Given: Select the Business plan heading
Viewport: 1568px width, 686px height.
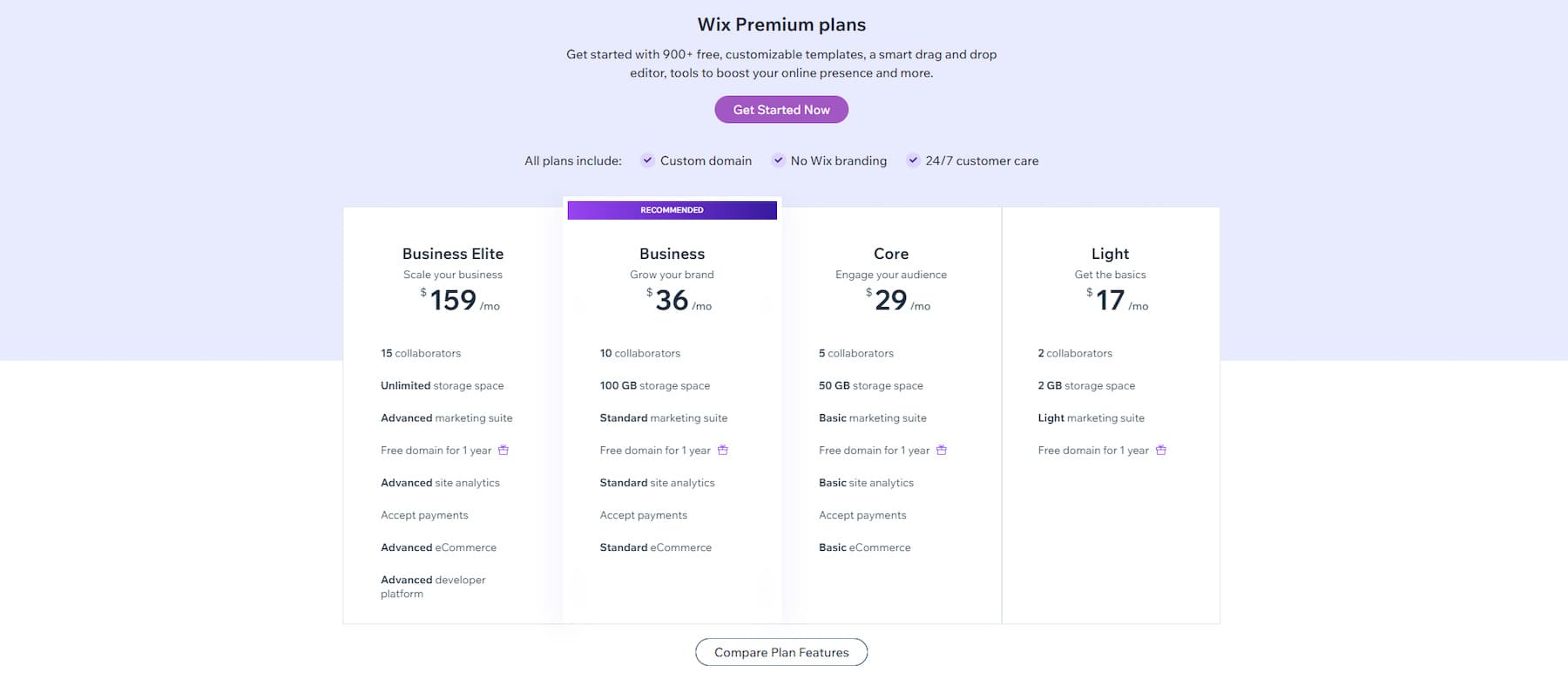Looking at the screenshot, I should tap(672, 254).
